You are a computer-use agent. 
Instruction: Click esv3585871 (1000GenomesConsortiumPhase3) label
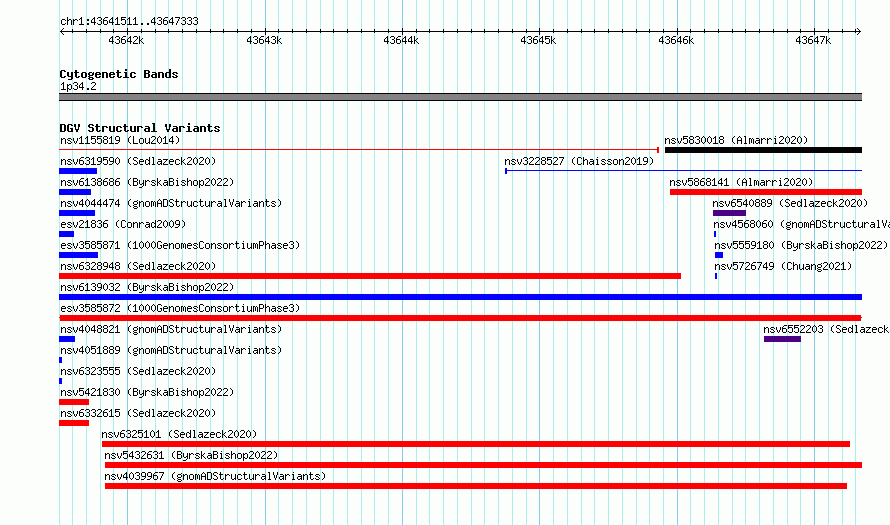[180, 245]
